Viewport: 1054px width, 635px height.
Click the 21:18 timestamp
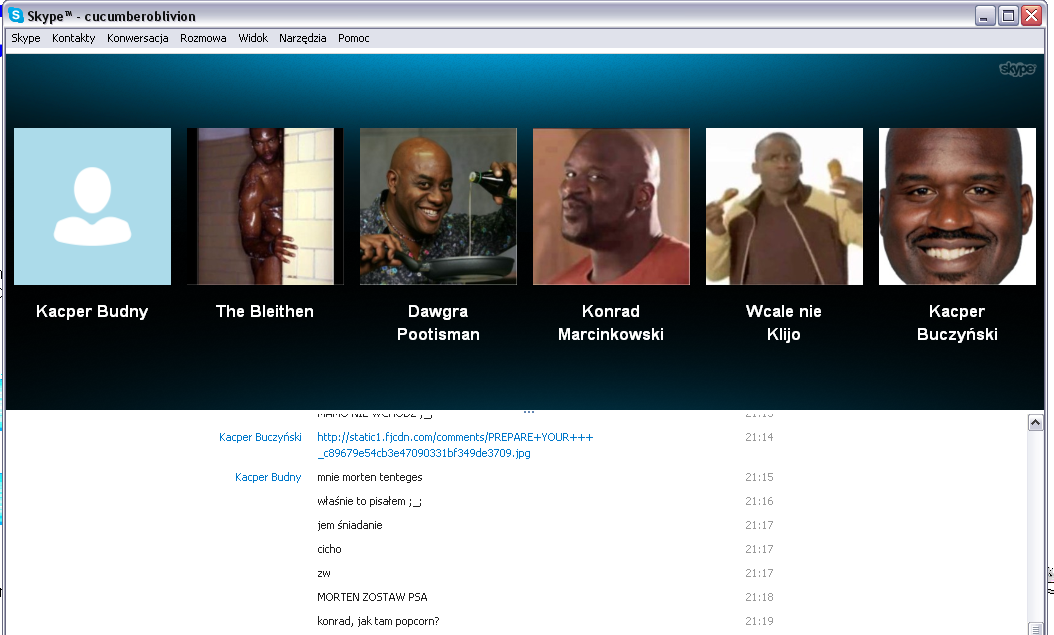[759, 597]
